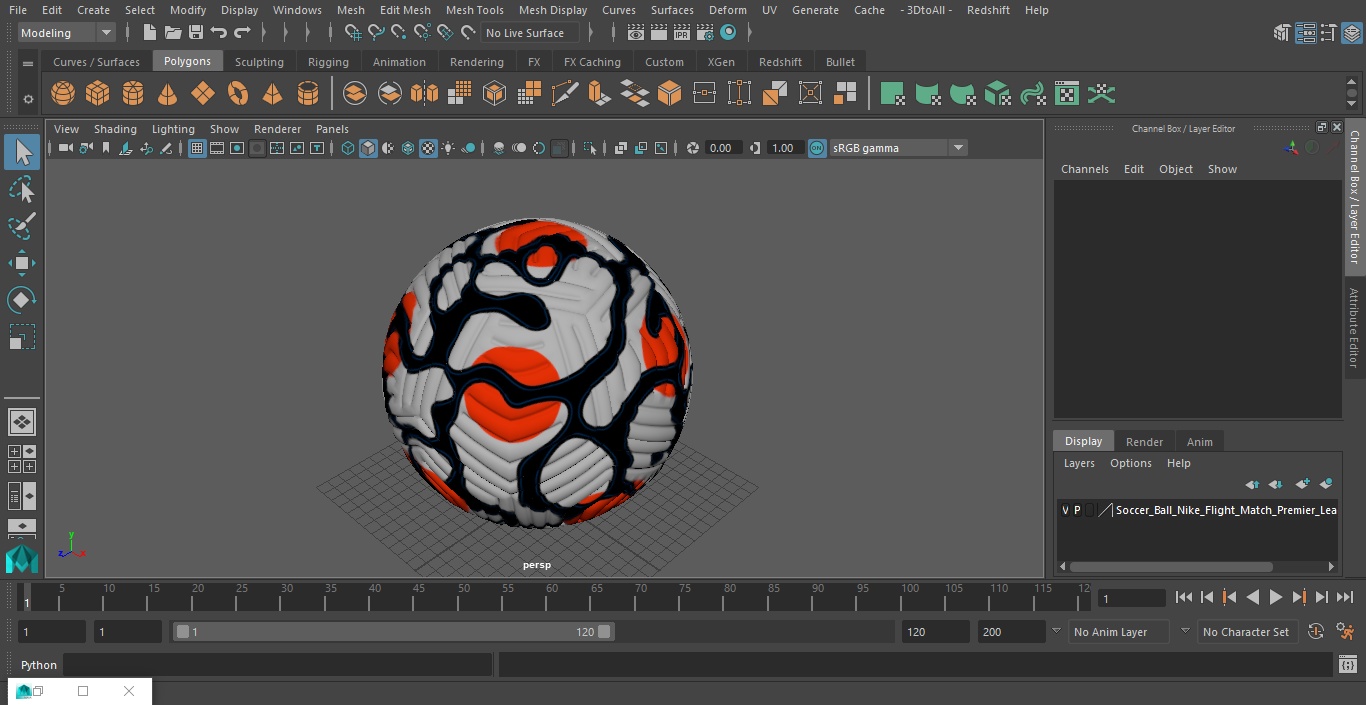Open Render View clapperboard icon
1366x705 pixels.
click(x=636, y=33)
